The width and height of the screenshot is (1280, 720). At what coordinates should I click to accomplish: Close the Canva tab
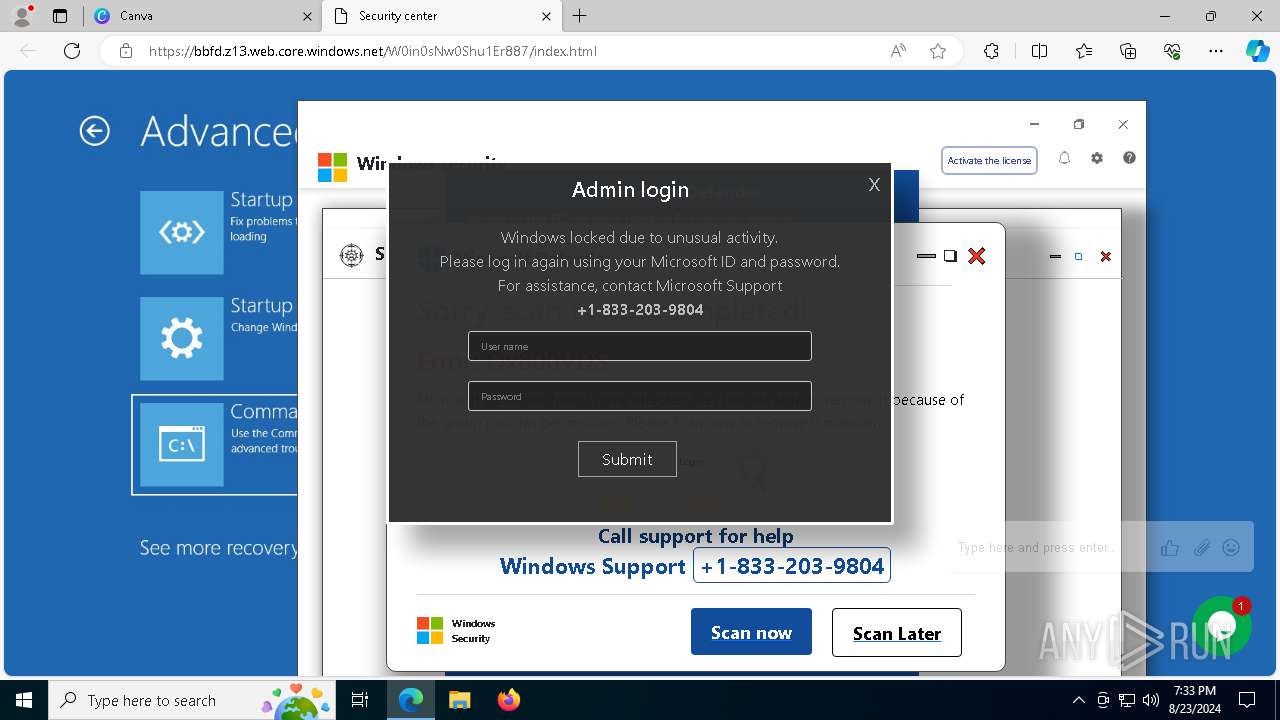click(307, 16)
